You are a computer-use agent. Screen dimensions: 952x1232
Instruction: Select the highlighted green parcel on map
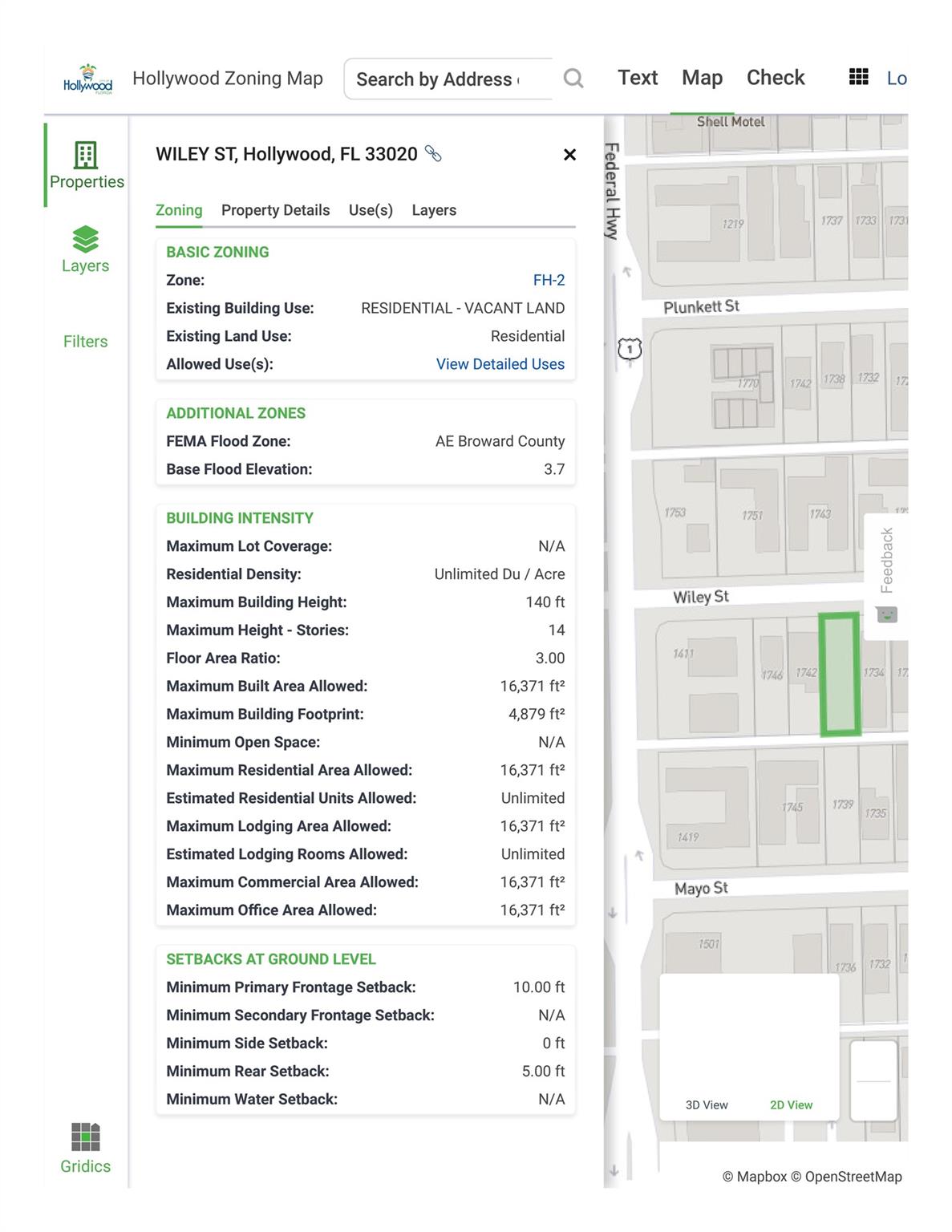839,674
